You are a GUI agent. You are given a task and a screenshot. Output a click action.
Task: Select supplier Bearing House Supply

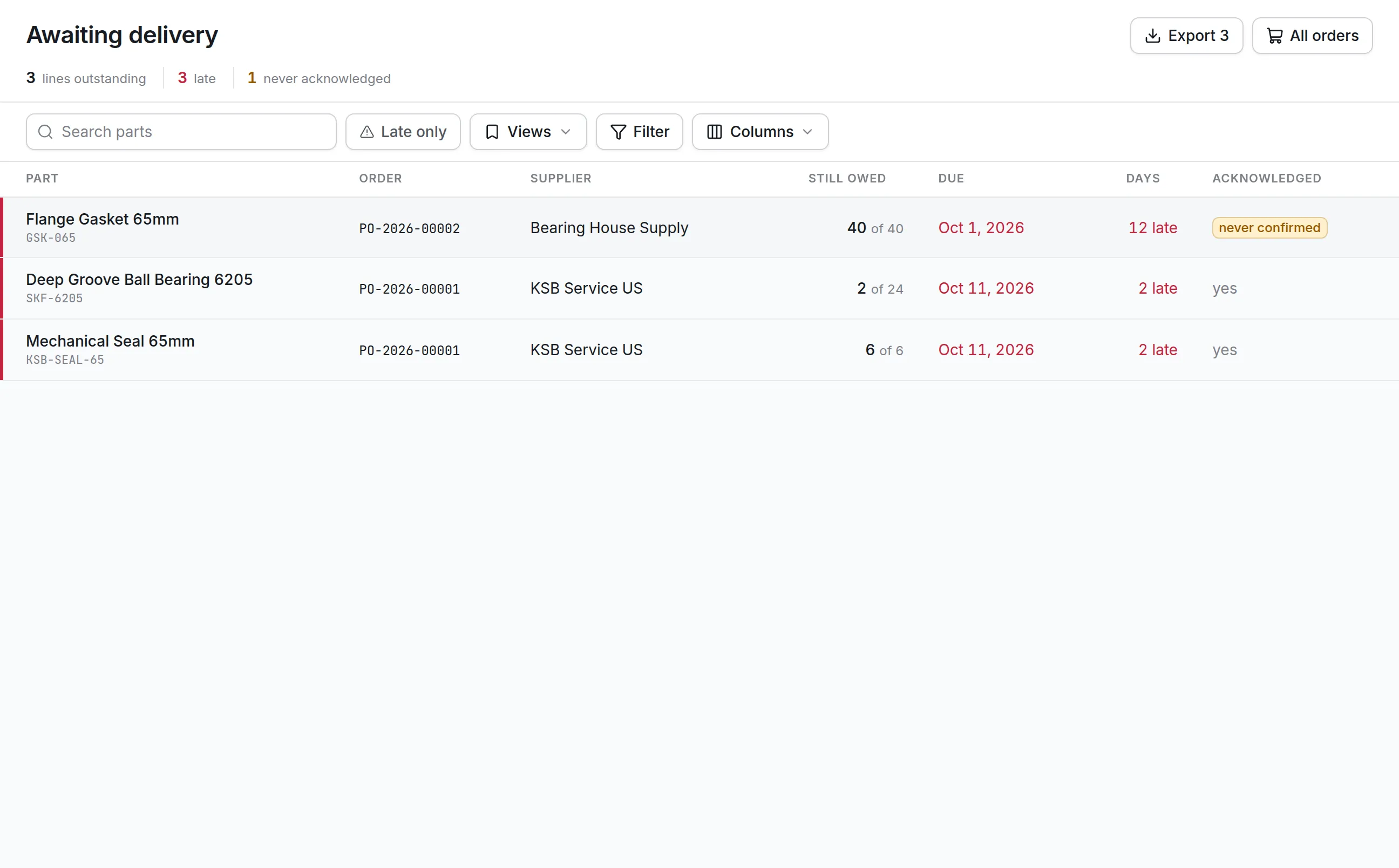(609, 228)
